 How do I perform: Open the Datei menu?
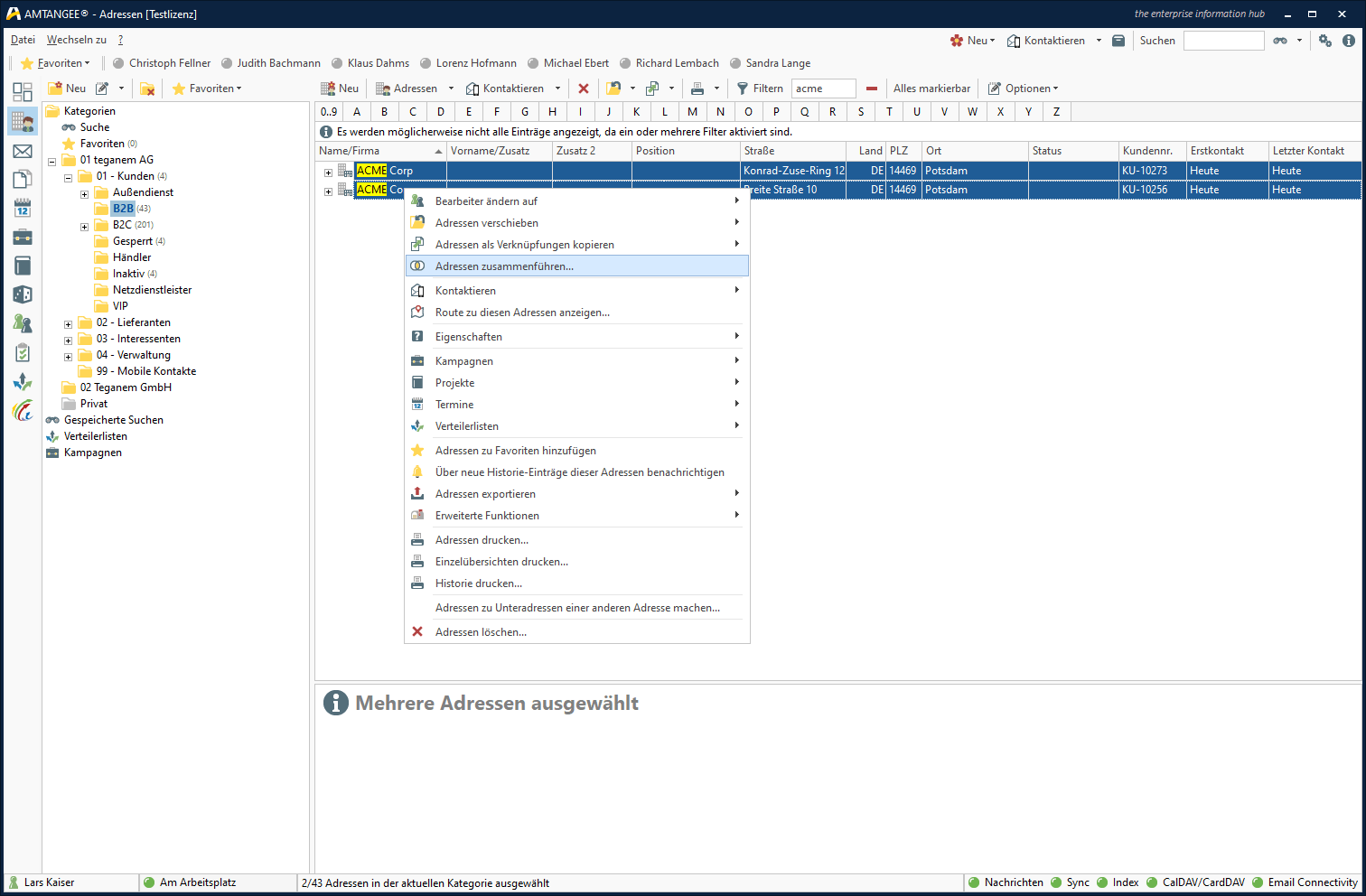[x=23, y=40]
